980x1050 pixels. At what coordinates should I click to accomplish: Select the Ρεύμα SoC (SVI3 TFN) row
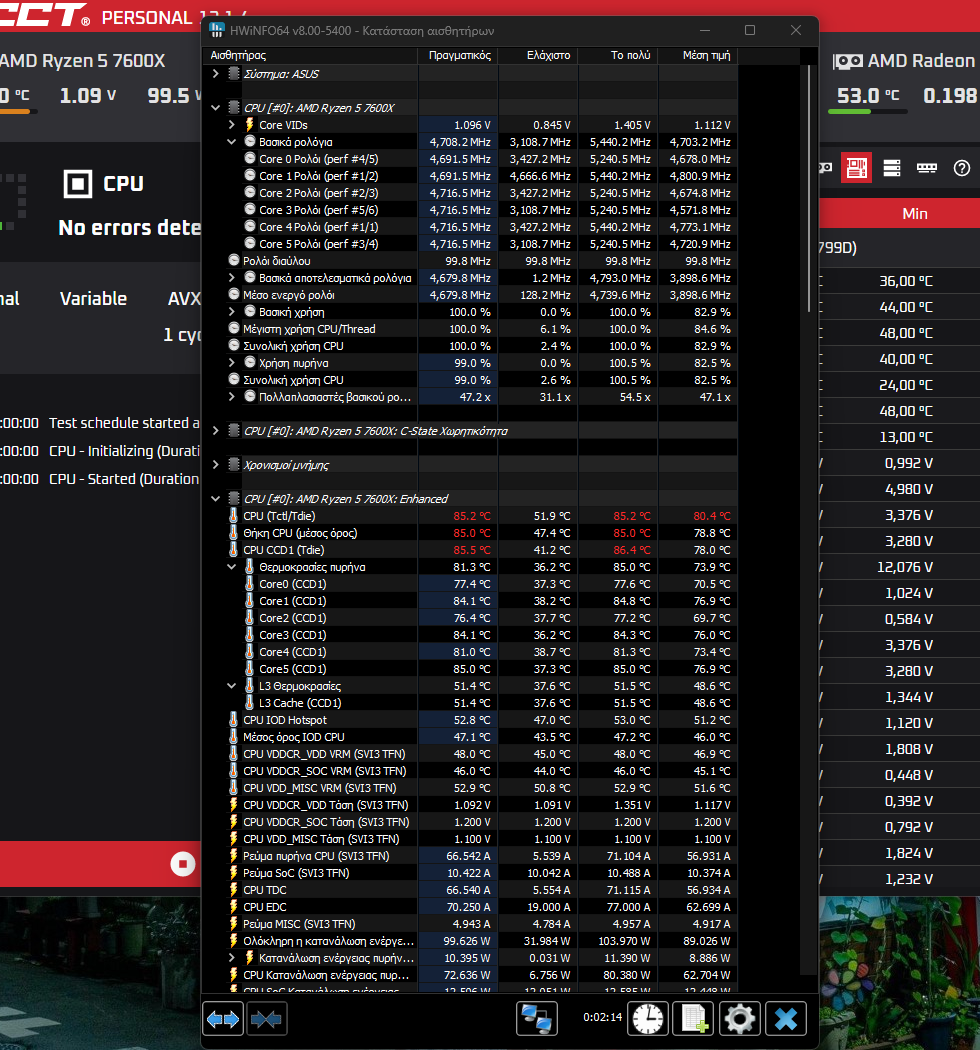click(470, 873)
